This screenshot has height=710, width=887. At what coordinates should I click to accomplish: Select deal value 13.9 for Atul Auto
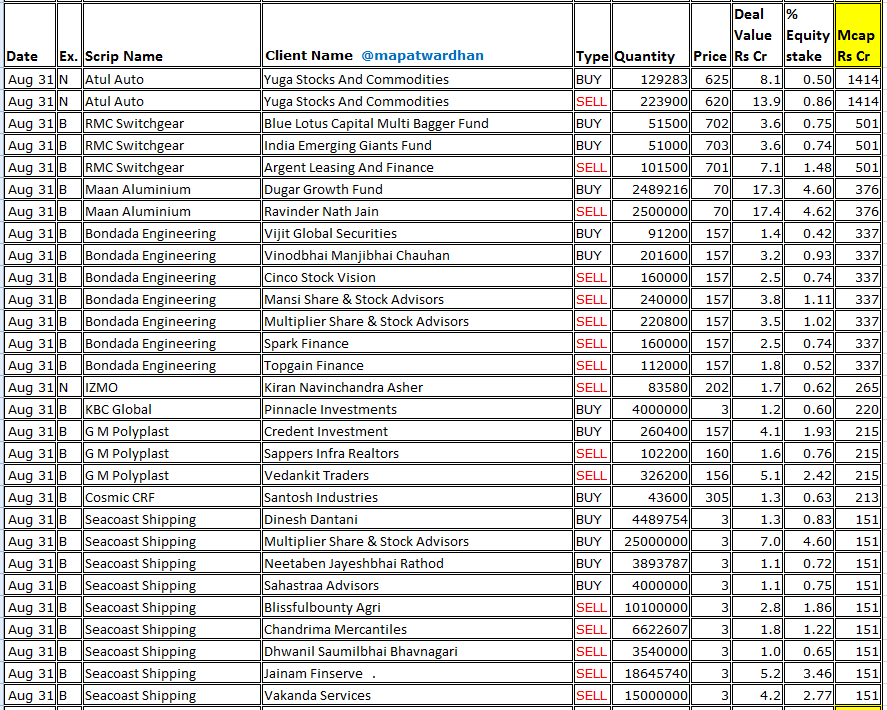point(757,101)
